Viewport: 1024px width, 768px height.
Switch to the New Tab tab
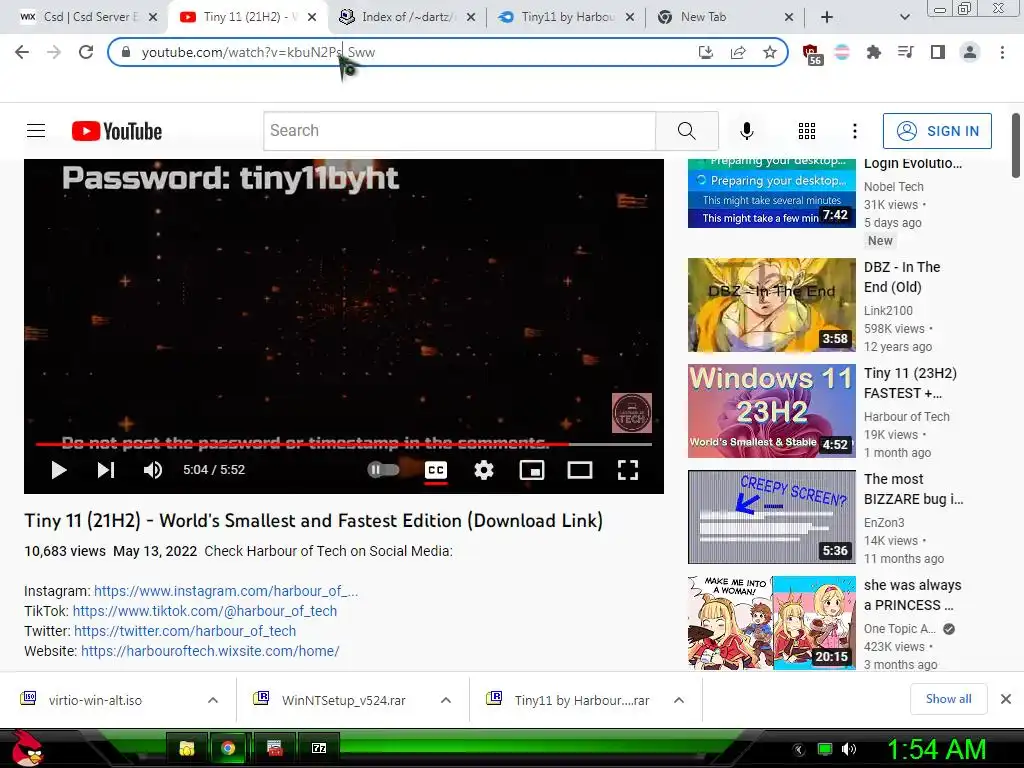click(x=724, y=17)
